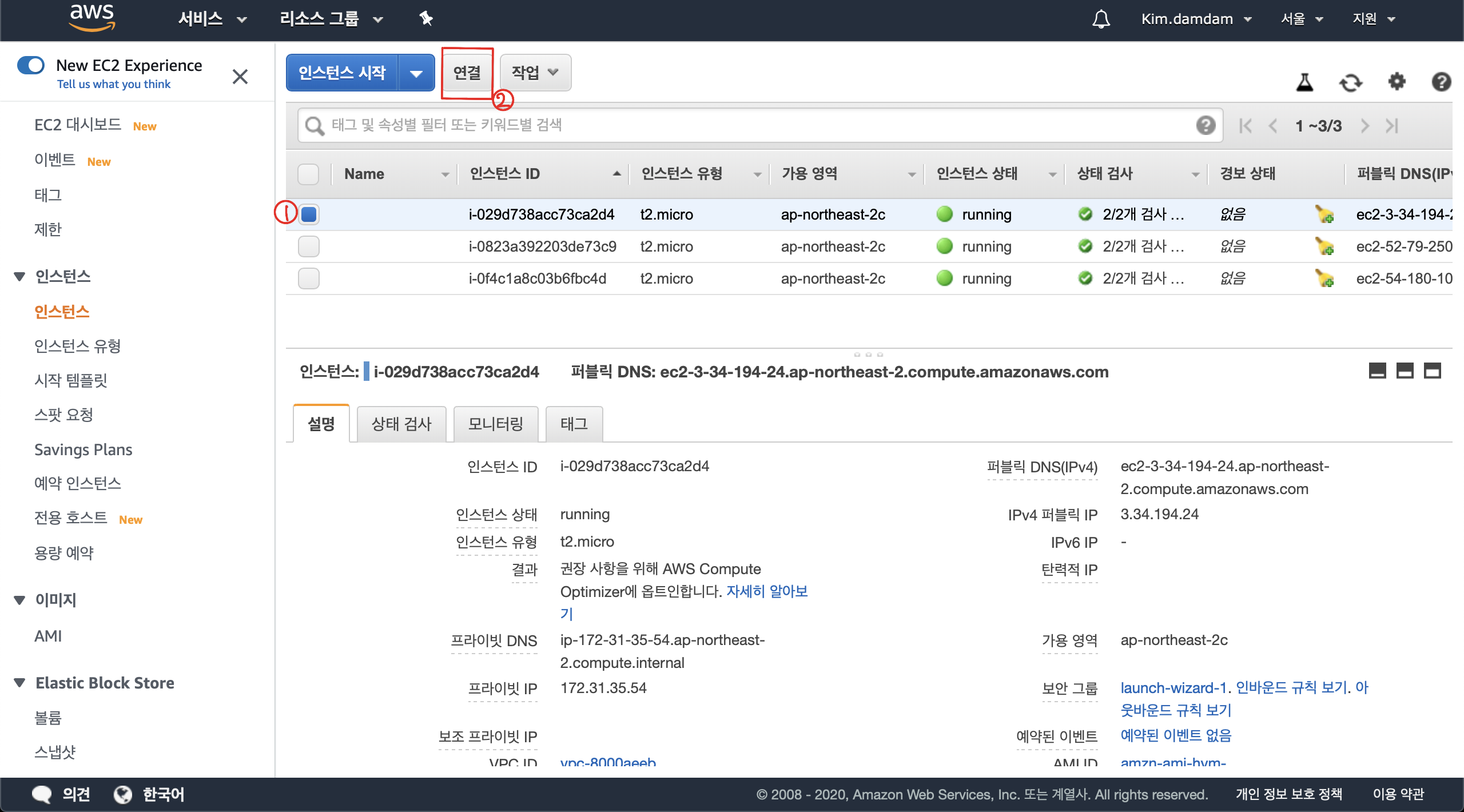Screen dimensions: 1464x812
Task: Click the pin shortcut icon in header
Action: coord(426,19)
